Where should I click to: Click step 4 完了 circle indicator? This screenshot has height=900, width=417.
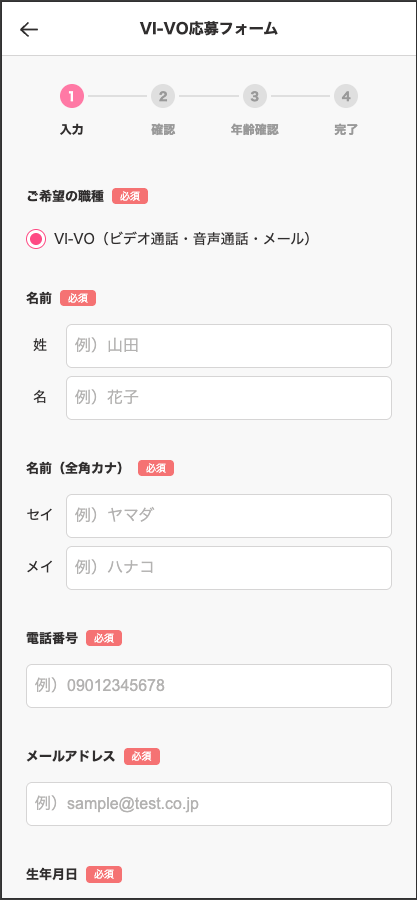[346, 96]
